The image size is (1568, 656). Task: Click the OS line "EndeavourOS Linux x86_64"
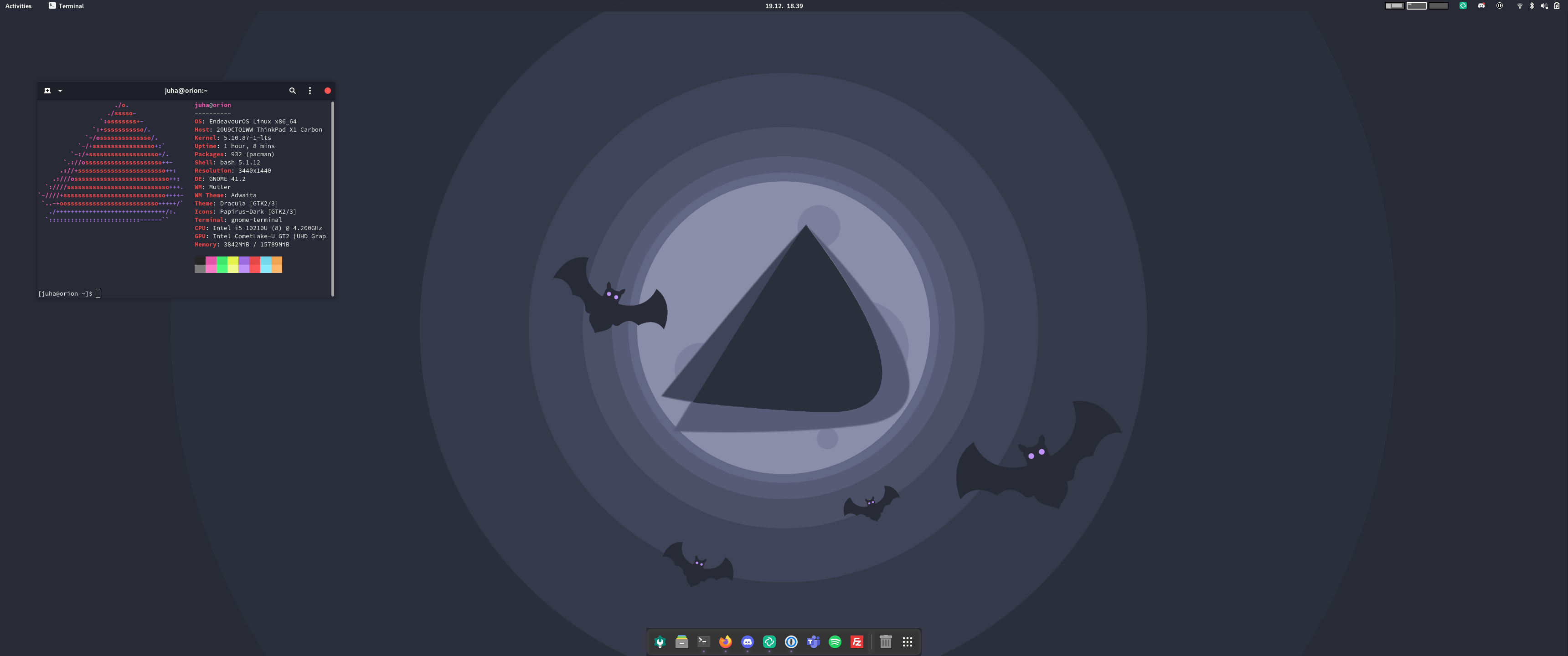pyautogui.click(x=245, y=121)
